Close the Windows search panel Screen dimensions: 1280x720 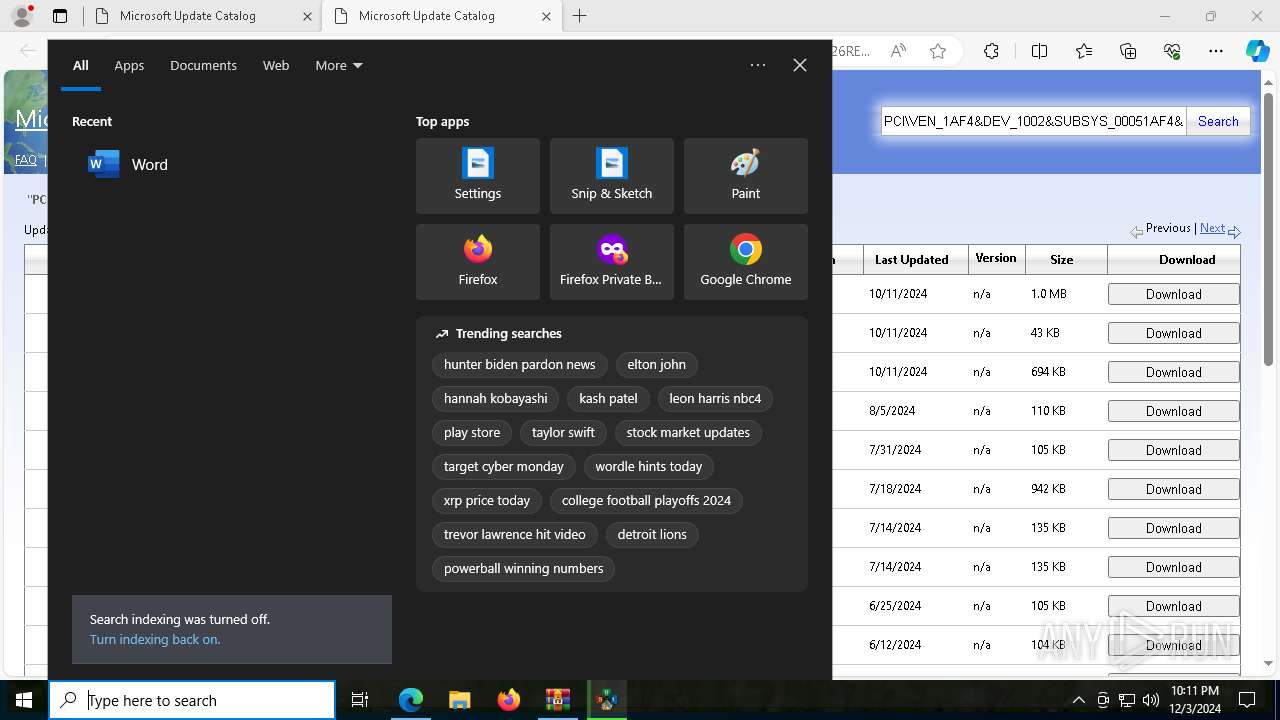[800, 65]
